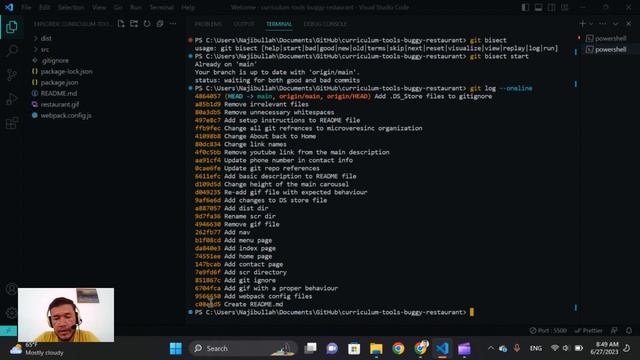The image size is (640, 360).
Task: Click the Port: 5500 status item
Action: click(548, 331)
